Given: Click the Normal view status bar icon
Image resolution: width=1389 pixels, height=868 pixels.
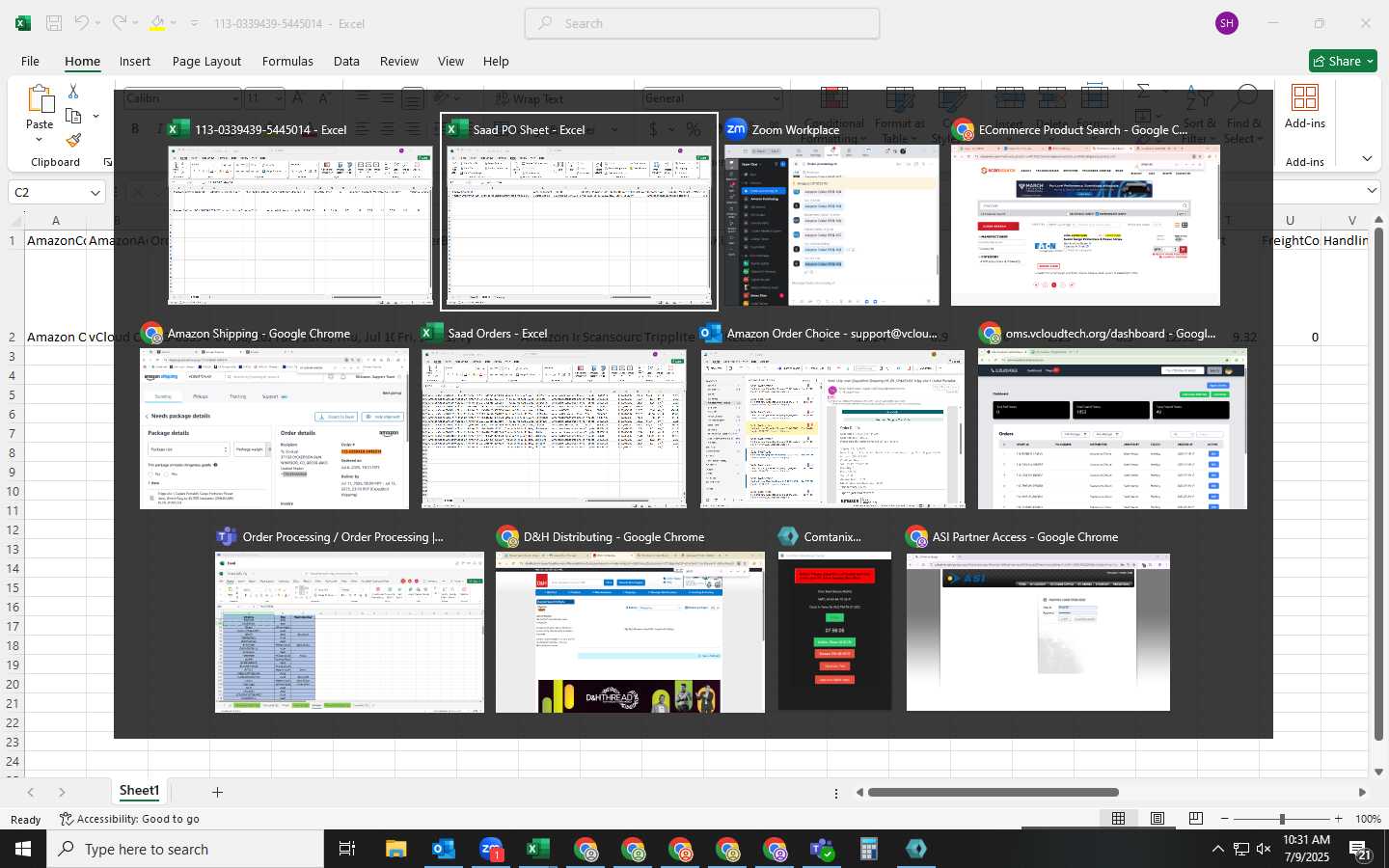Looking at the screenshot, I should click(1118, 818).
